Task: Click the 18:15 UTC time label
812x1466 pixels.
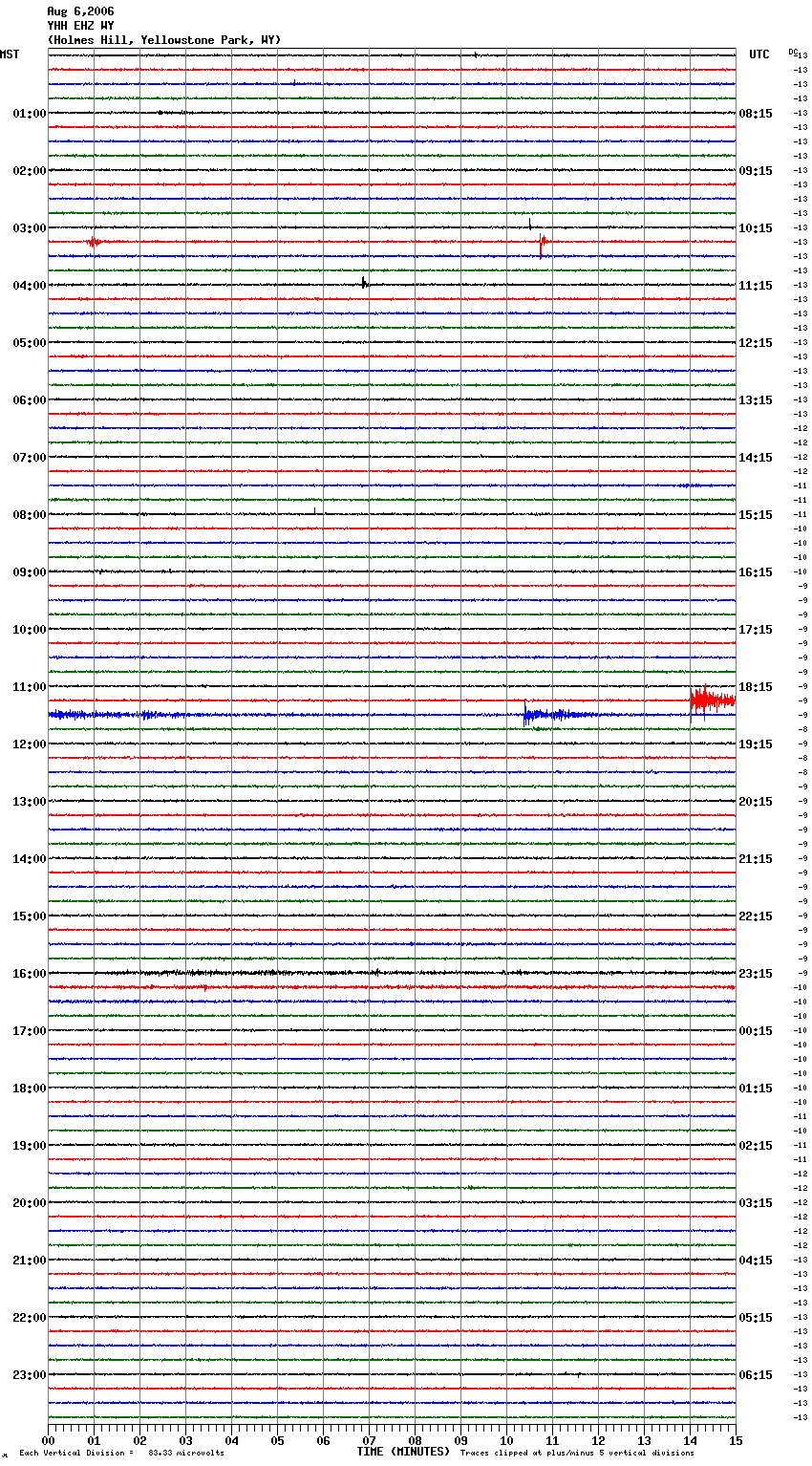Action: pyautogui.click(x=756, y=687)
